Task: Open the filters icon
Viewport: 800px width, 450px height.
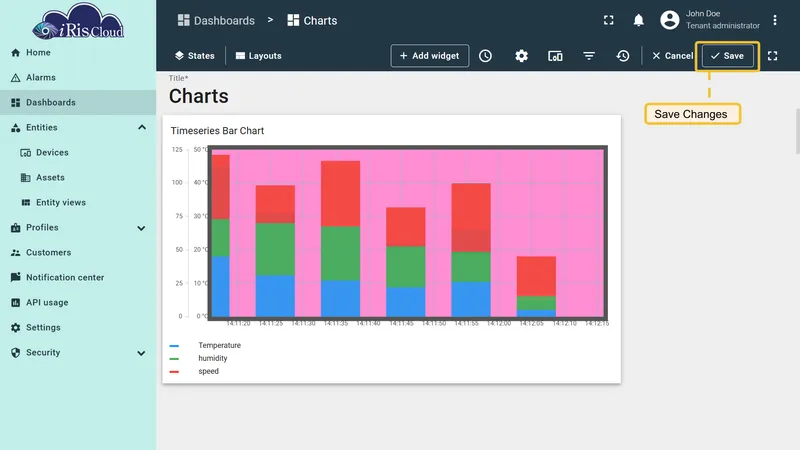Action: [x=589, y=56]
